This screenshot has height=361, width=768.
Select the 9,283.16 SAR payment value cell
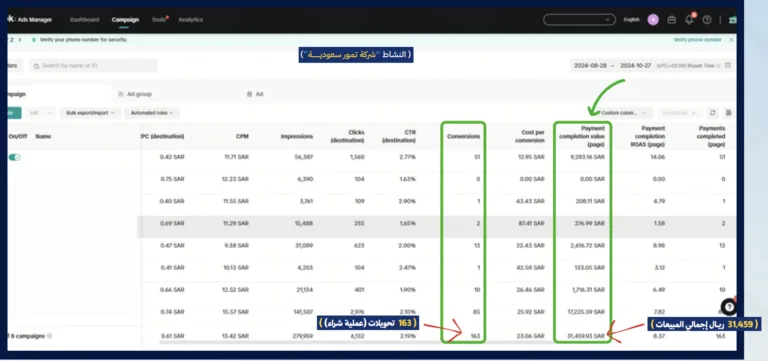point(586,157)
